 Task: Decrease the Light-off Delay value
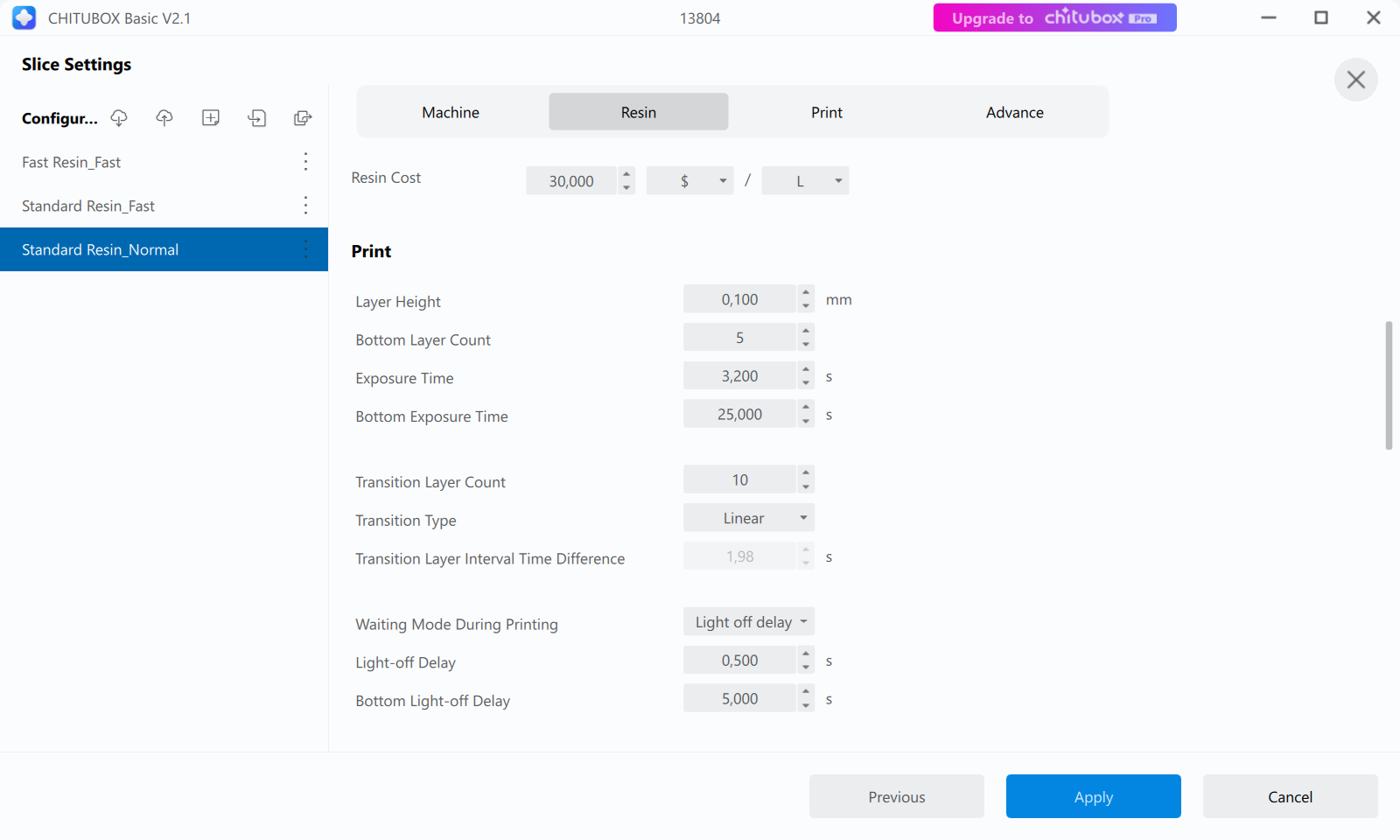point(806,668)
